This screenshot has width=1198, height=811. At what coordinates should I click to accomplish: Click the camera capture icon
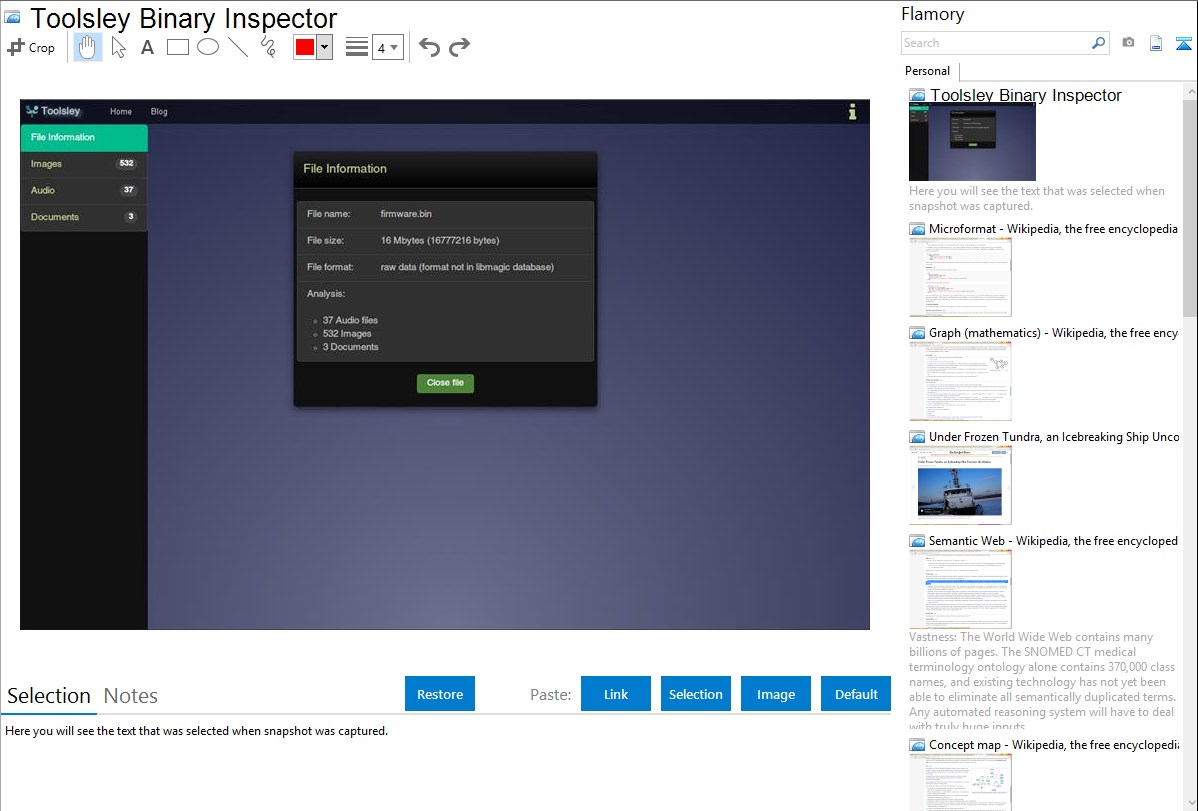coord(1128,43)
